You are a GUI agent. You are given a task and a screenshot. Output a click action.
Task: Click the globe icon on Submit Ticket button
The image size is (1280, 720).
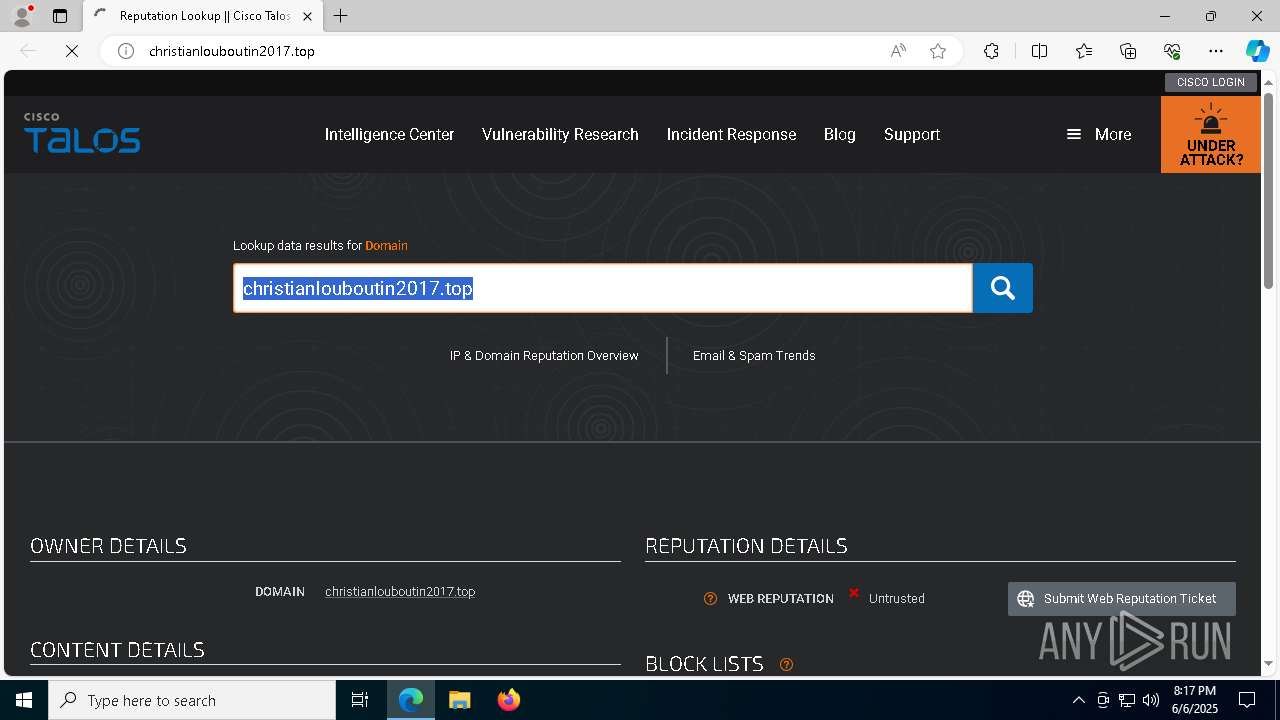pyautogui.click(x=1025, y=599)
